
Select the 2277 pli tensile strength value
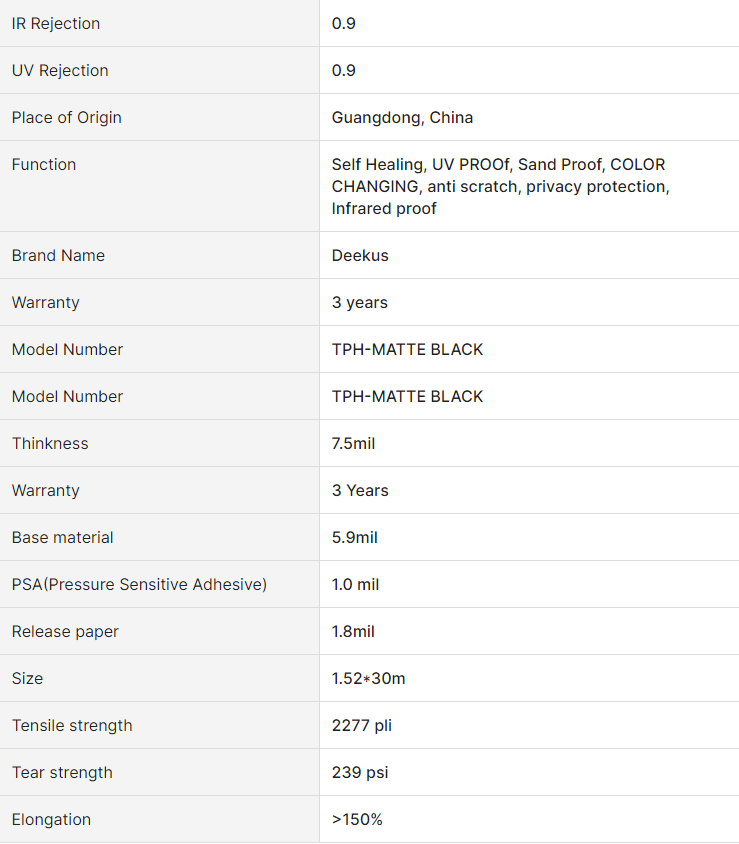(x=362, y=726)
